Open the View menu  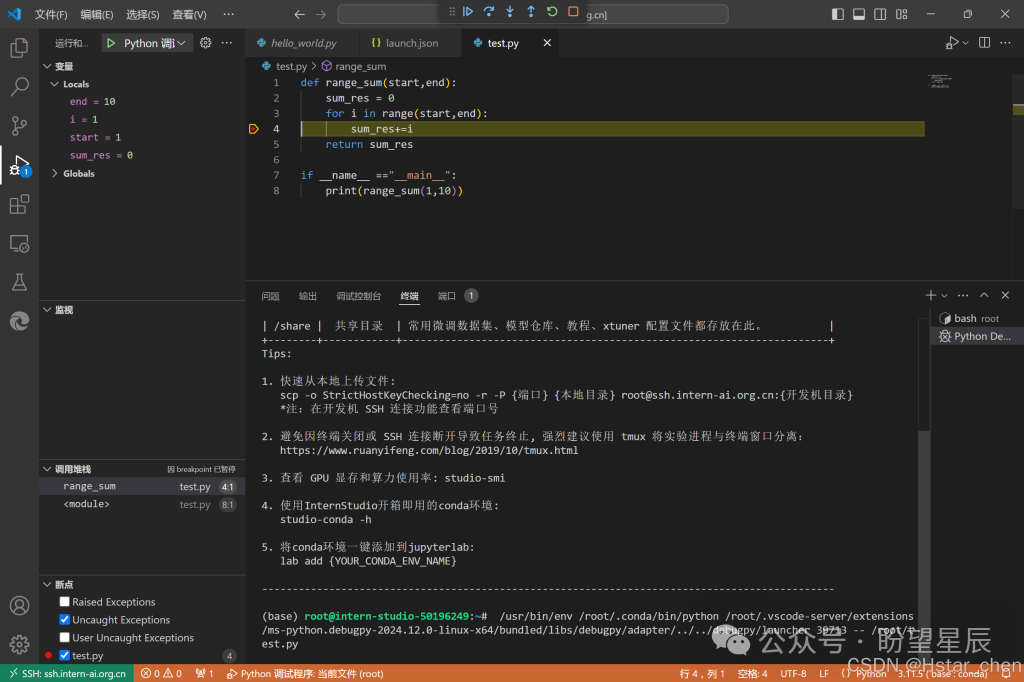pyautogui.click(x=189, y=14)
